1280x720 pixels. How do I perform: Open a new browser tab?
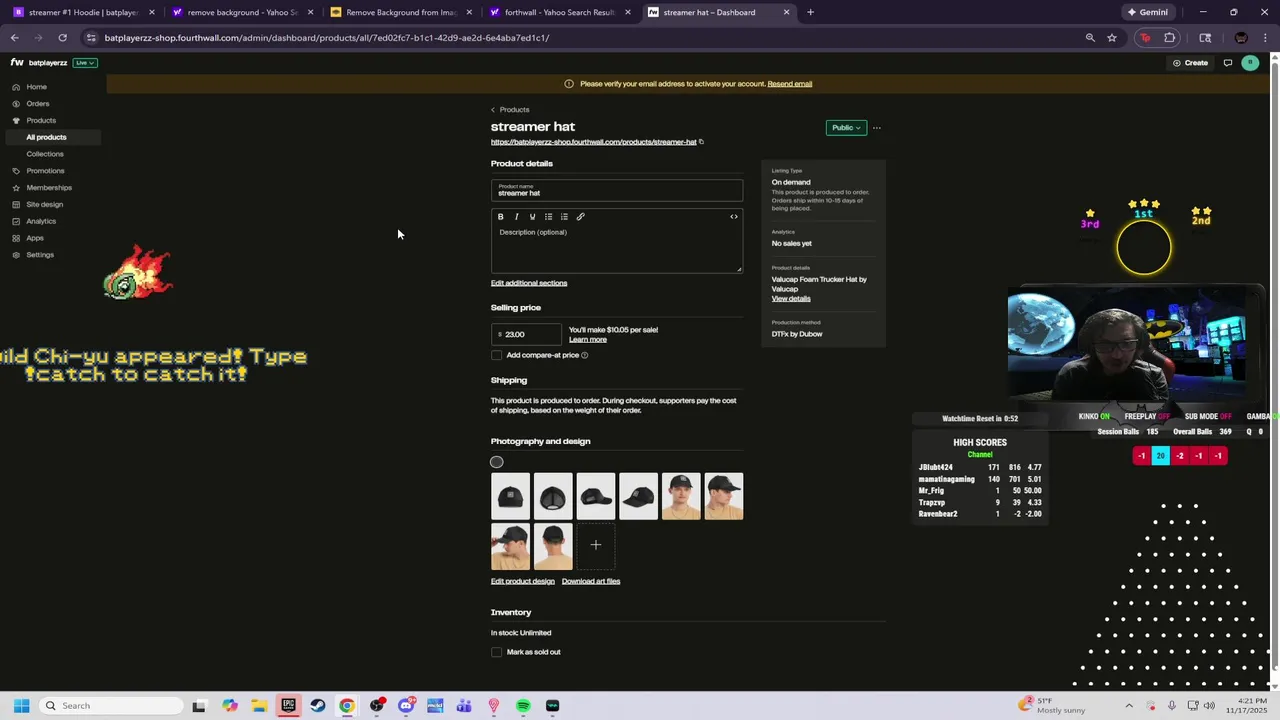pos(810,12)
